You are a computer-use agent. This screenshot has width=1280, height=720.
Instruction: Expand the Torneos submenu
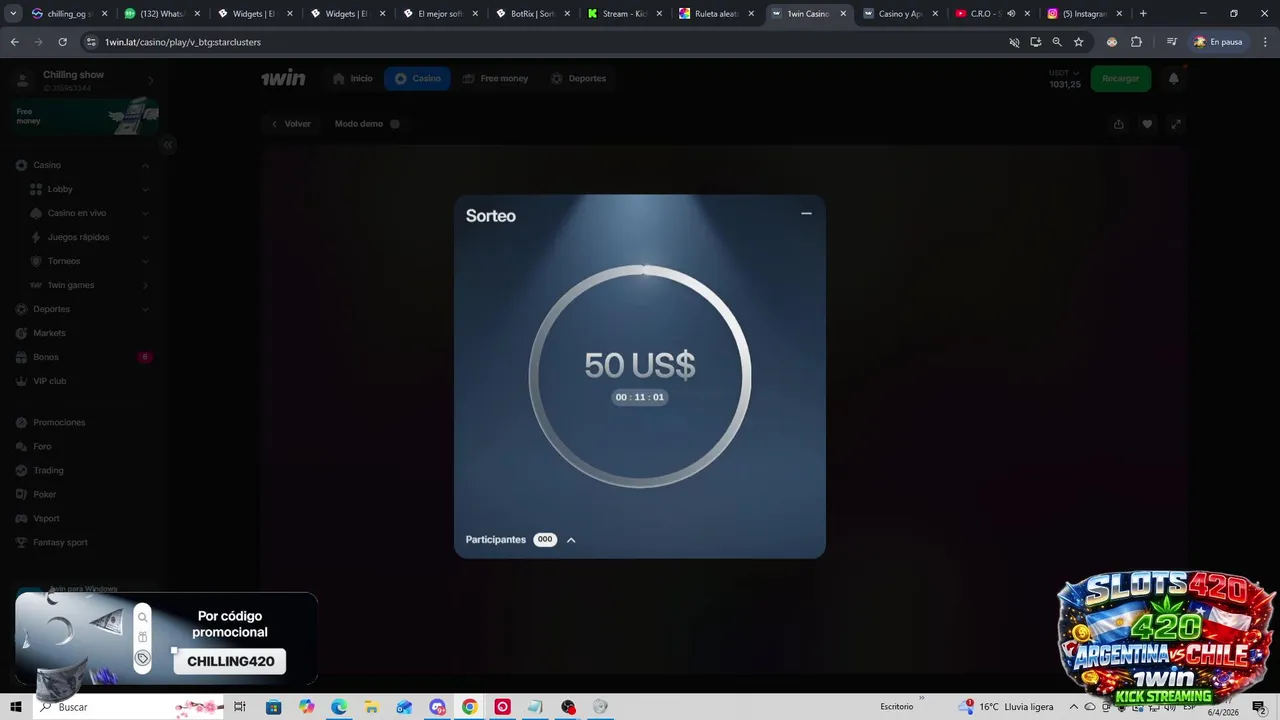[x=145, y=261]
